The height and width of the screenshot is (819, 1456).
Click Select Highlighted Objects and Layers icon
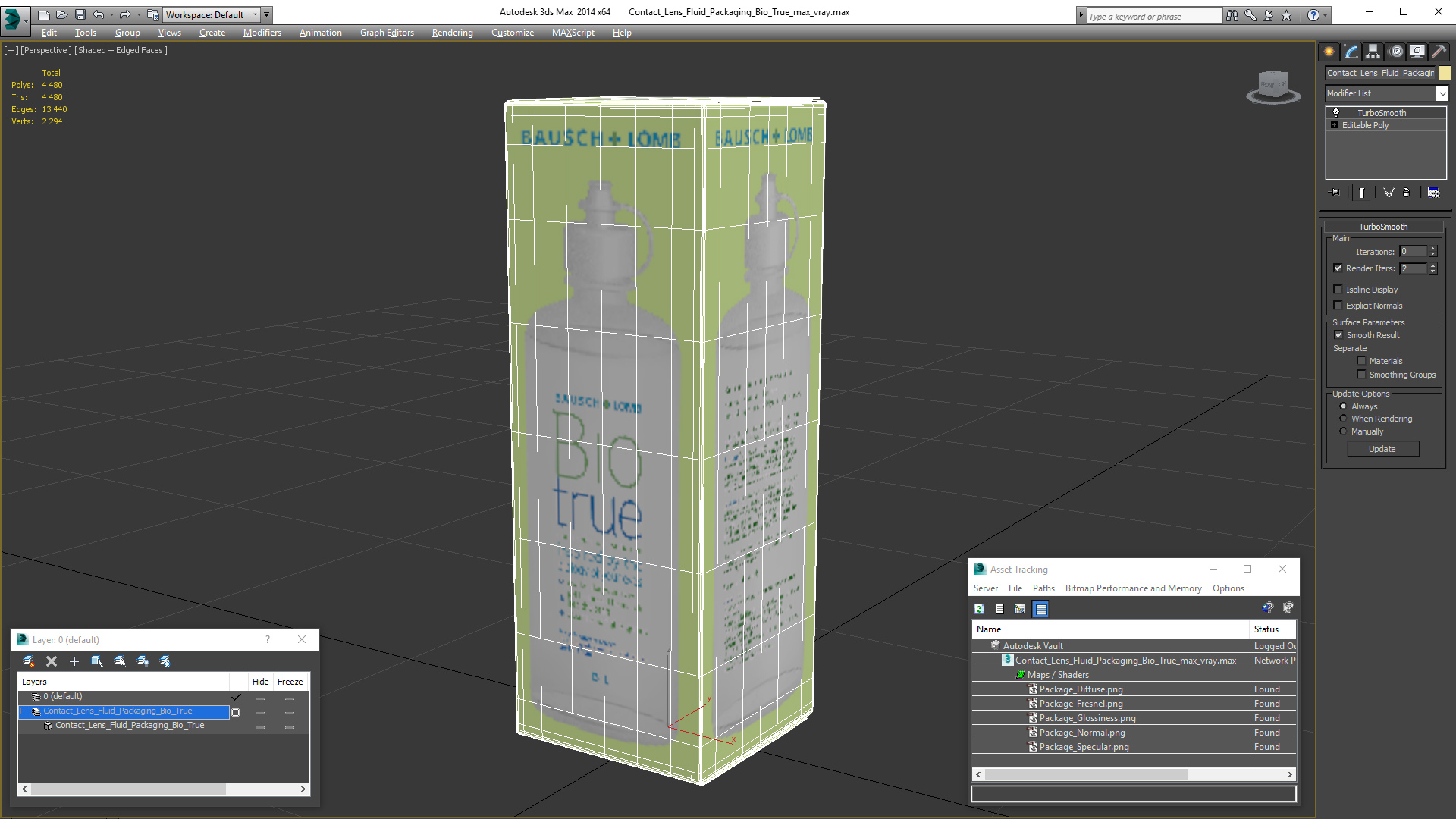(x=97, y=661)
